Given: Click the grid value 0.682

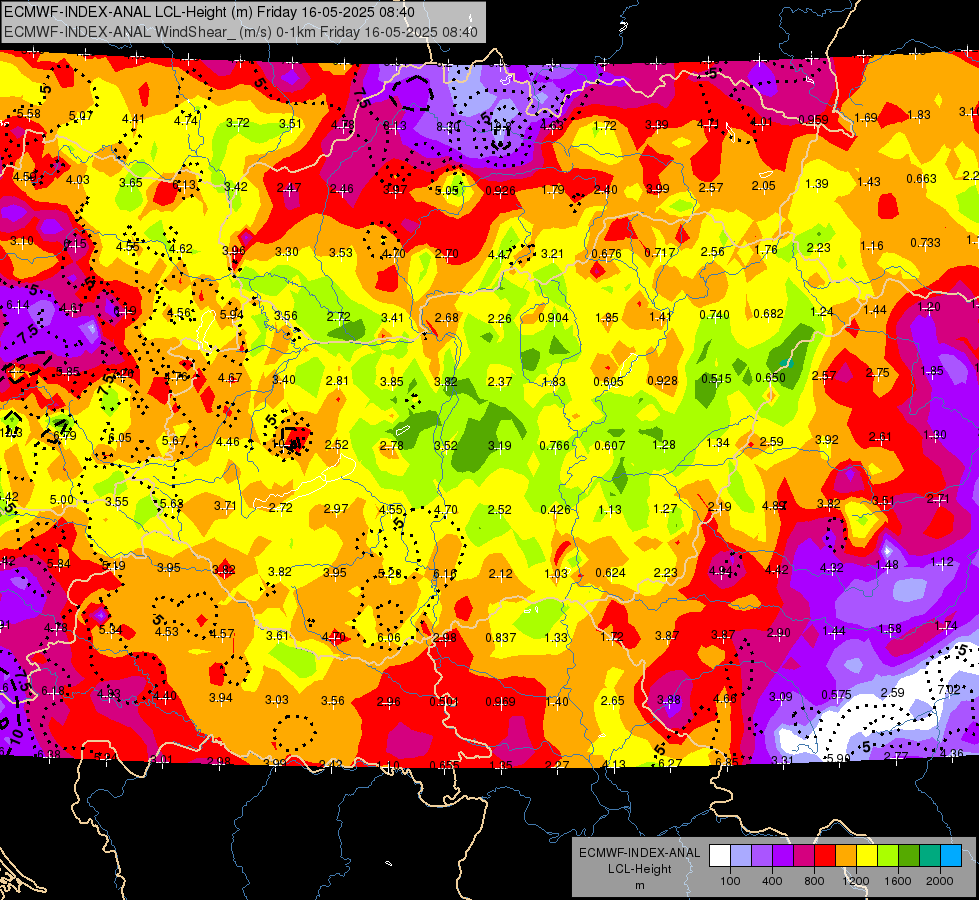Looking at the screenshot, I should tap(769, 314).
